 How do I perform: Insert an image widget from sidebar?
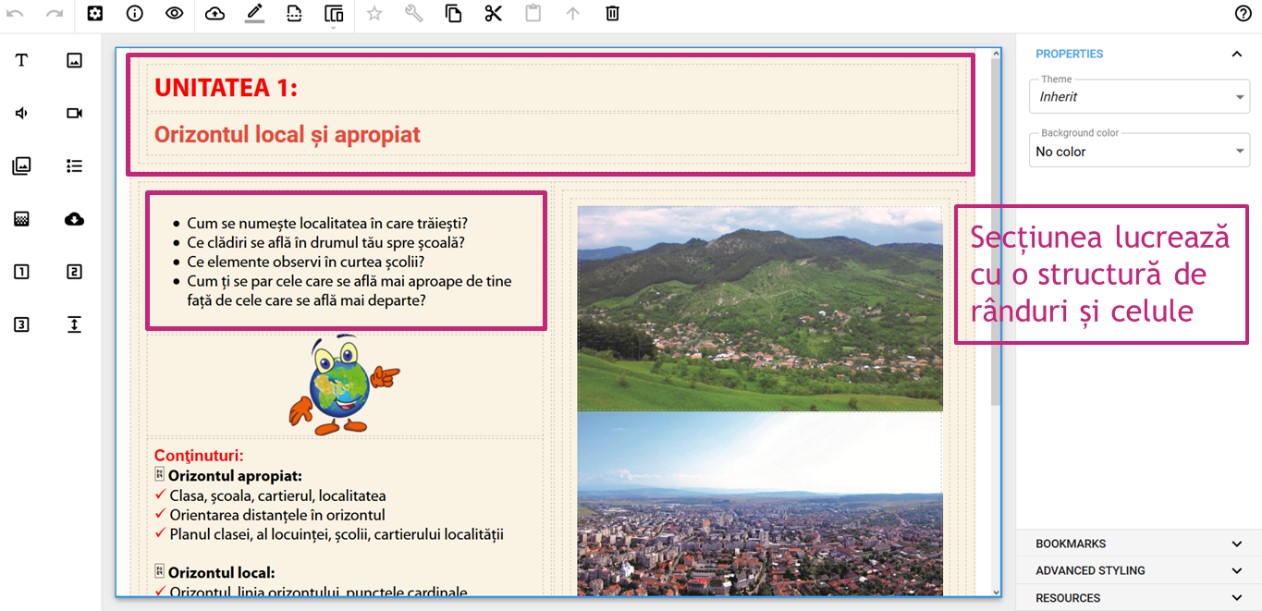tap(74, 60)
